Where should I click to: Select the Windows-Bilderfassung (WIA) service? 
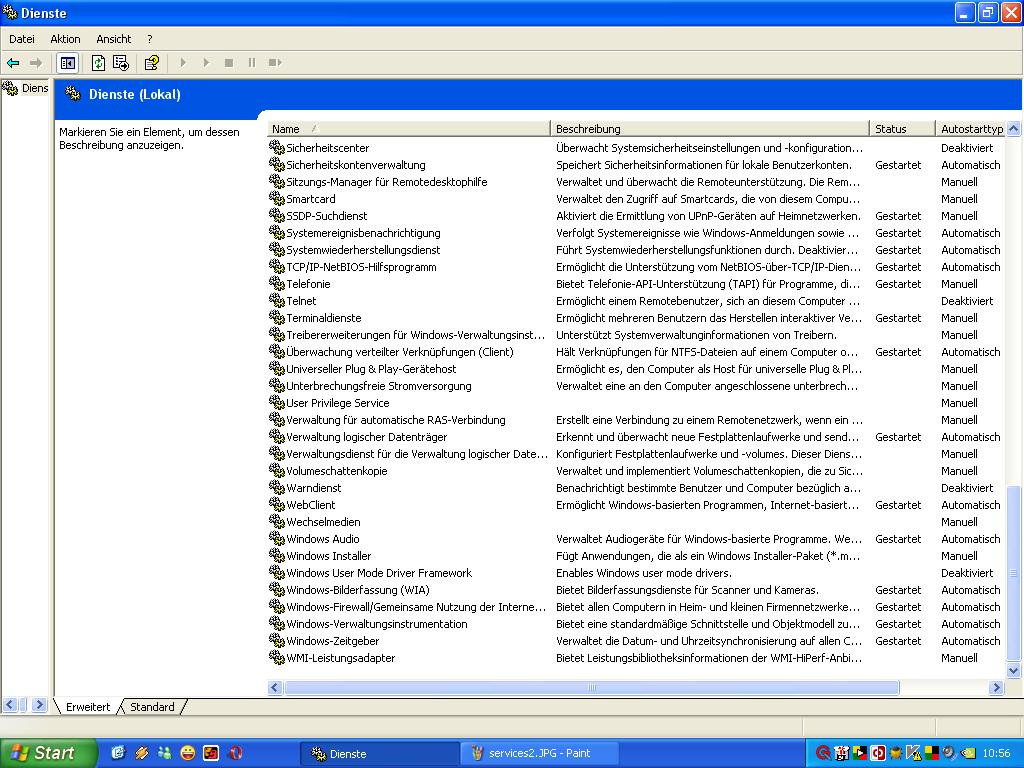coord(635,590)
